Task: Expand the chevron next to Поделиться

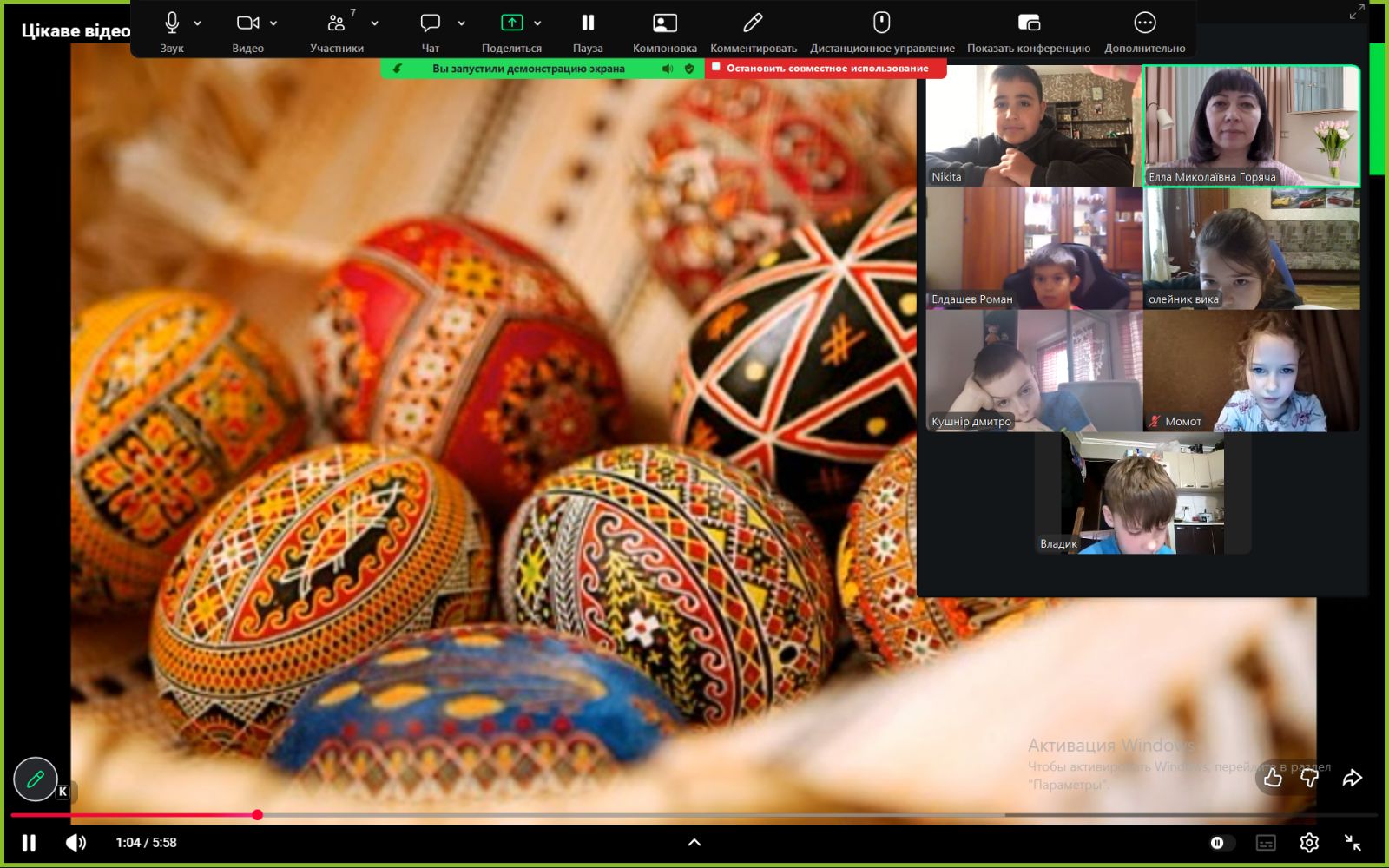Action: tap(538, 23)
